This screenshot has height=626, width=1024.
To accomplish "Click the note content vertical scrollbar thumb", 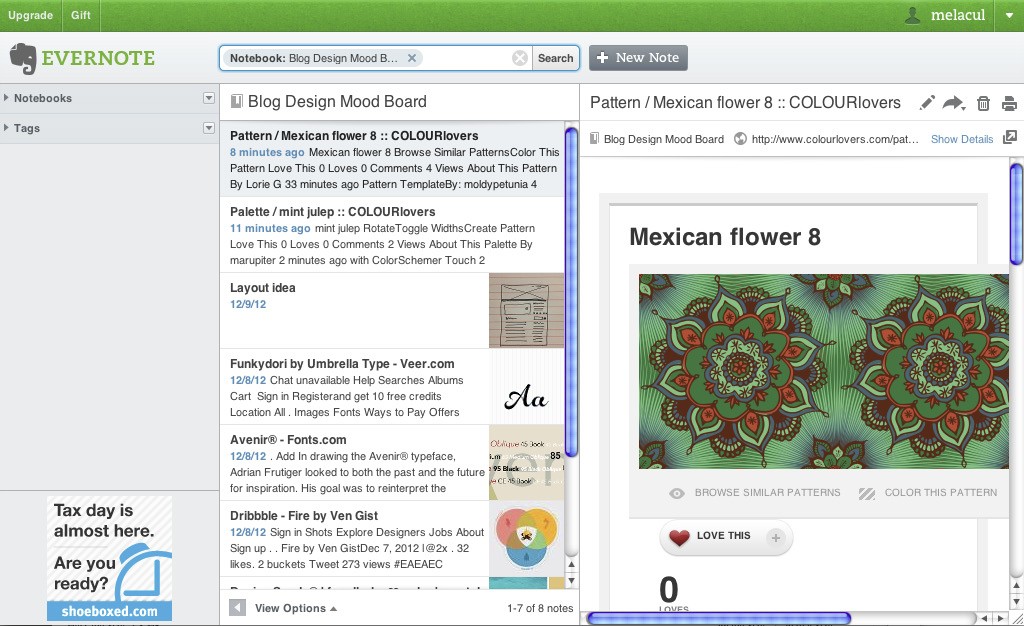I will point(1016,214).
